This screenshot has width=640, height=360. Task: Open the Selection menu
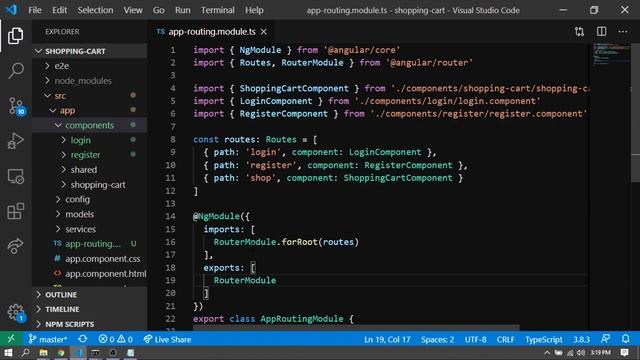pos(95,10)
